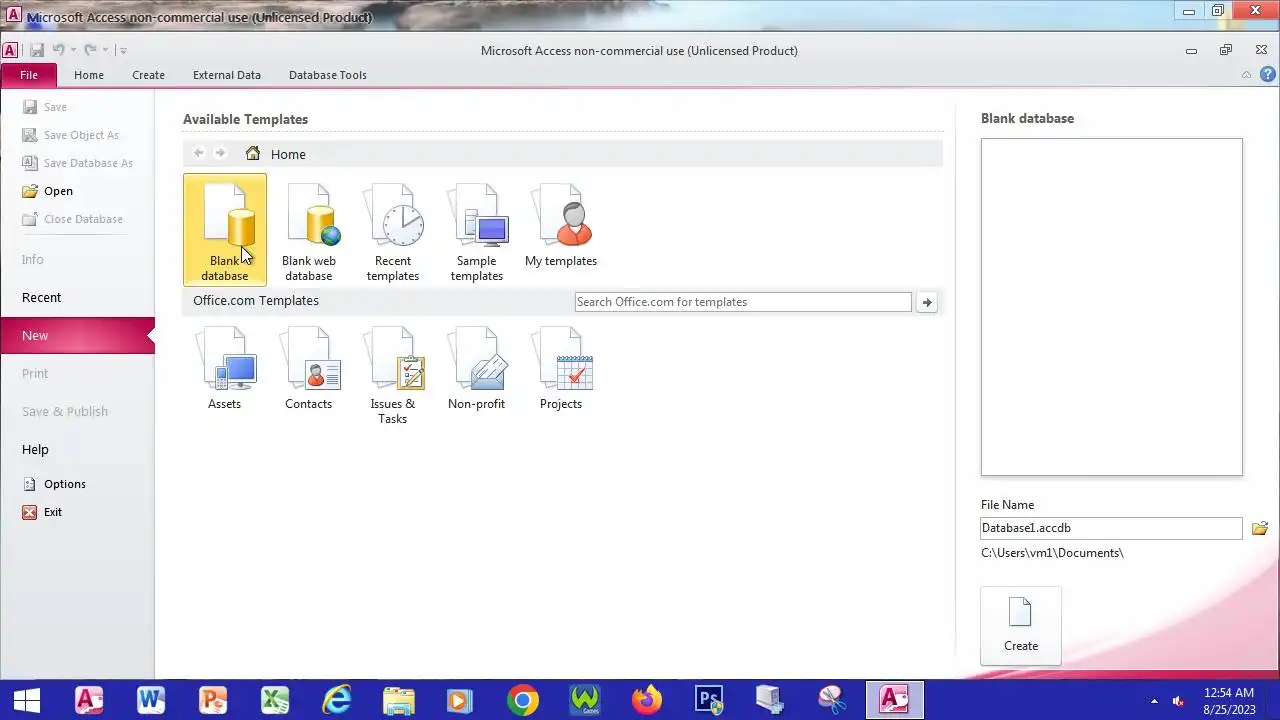Click the Back arrow in templates navigation
The height and width of the screenshot is (720, 1280).
(x=199, y=153)
